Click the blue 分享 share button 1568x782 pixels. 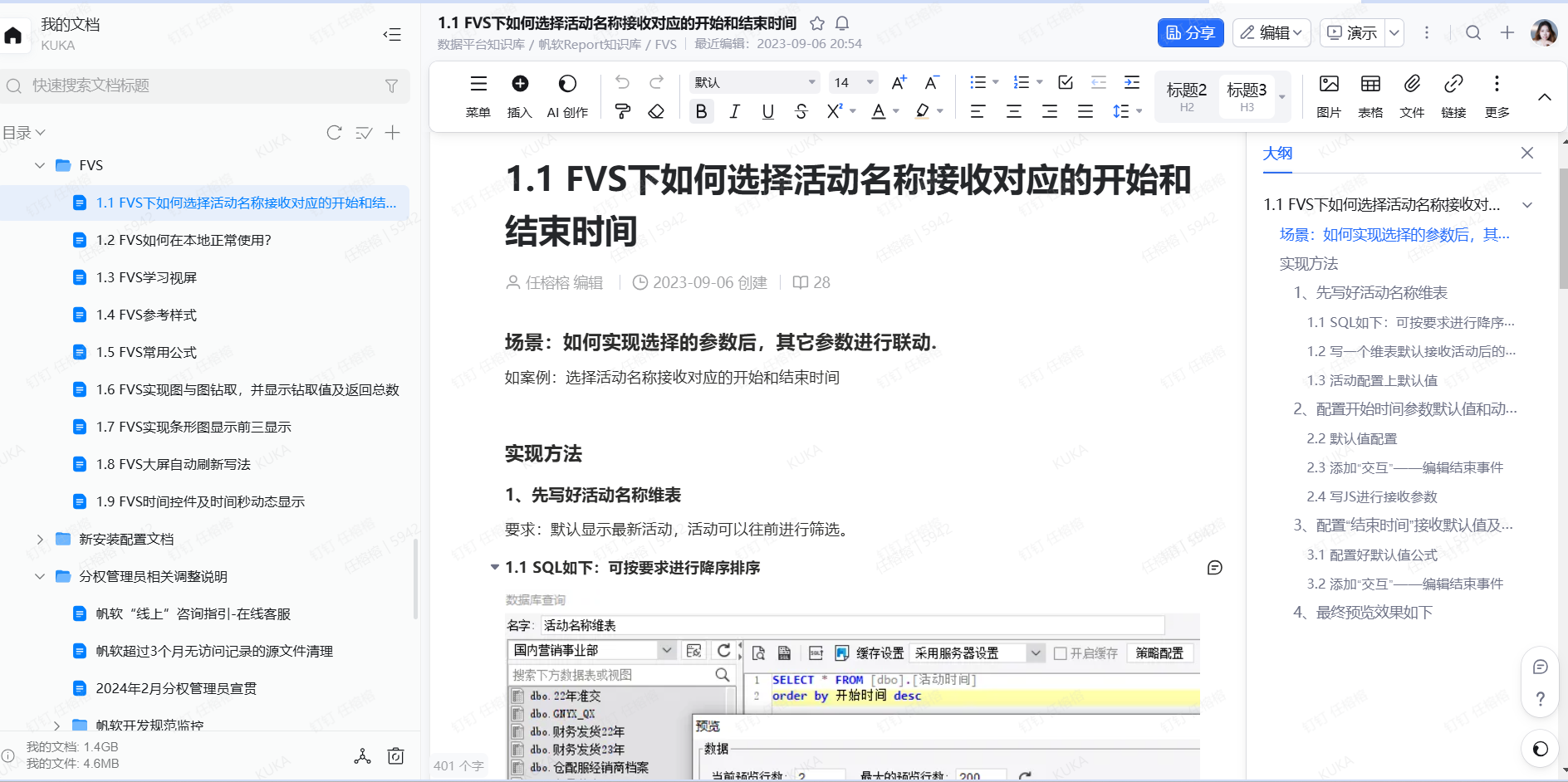(x=1190, y=32)
